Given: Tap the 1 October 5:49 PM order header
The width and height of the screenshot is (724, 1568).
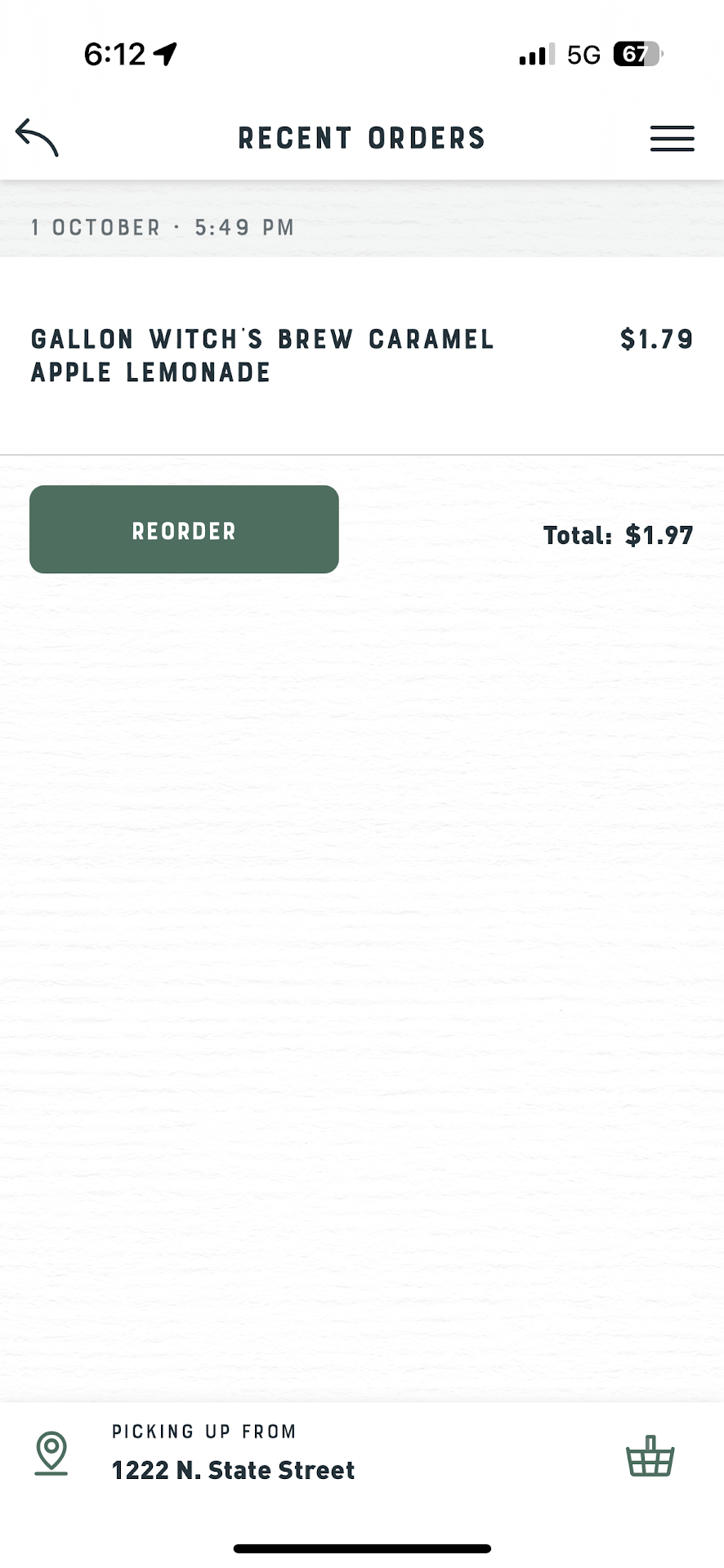Looking at the screenshot, I should click(163, 227).
